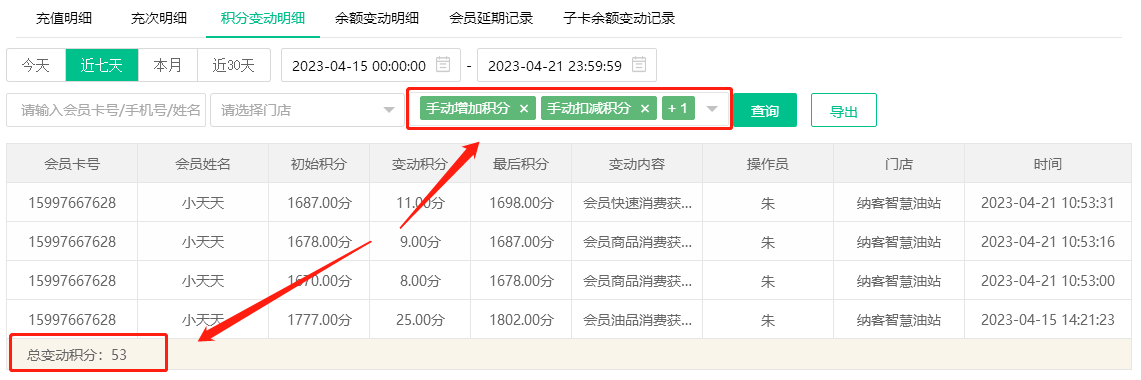Choose the 近30天 date range
The image size is (1141, 380).
[x=234, y=66]
